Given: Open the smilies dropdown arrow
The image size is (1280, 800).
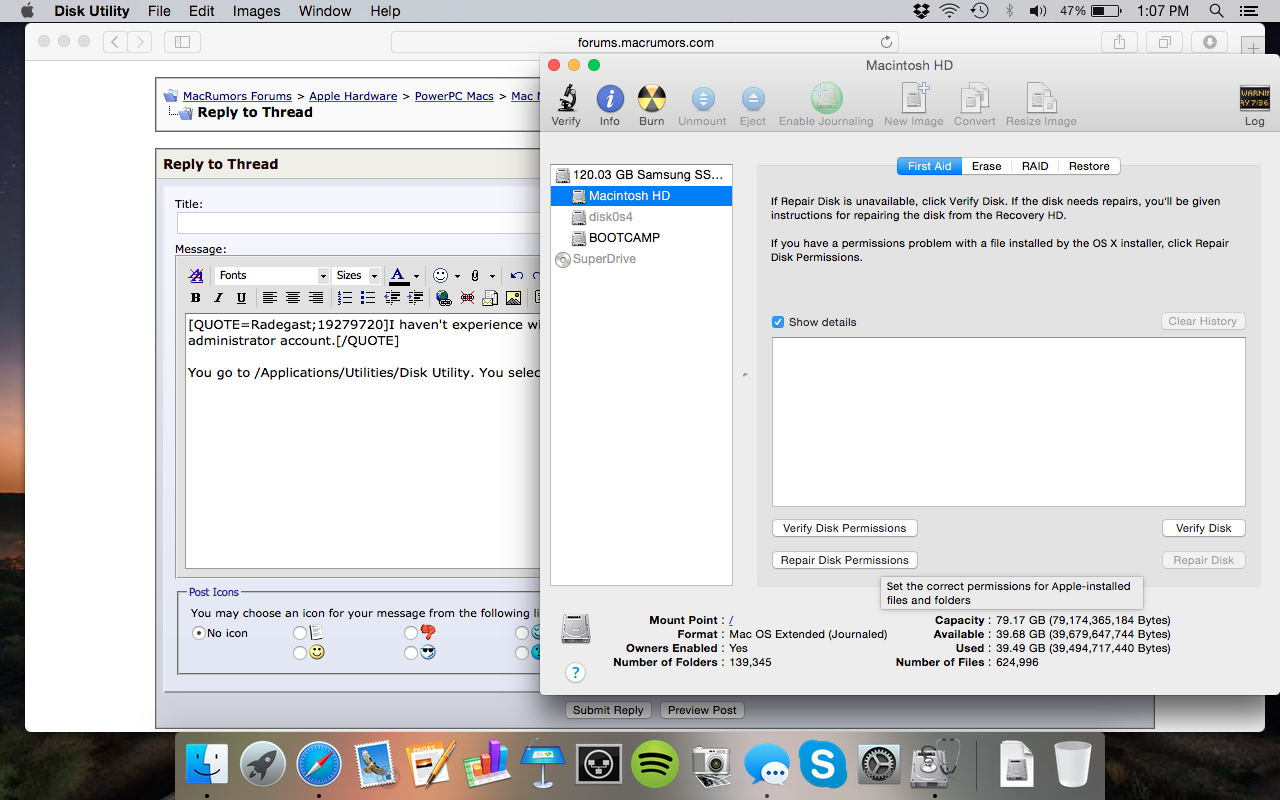Looking at the screenshot, I should point(458,276).
